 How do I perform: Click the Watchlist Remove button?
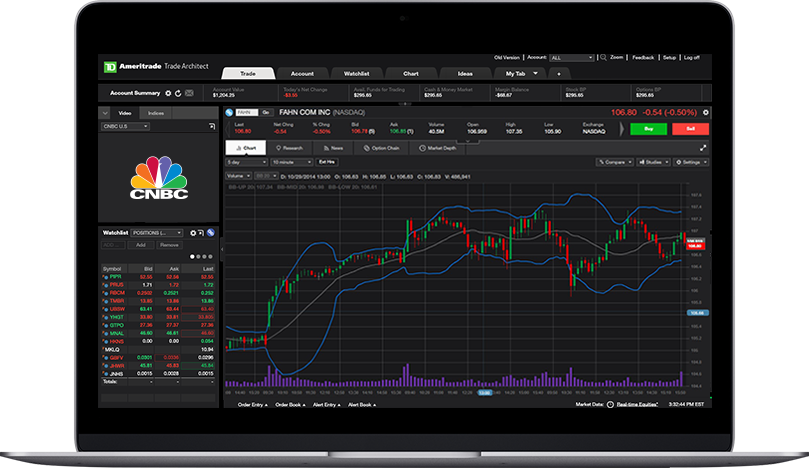pyautogui.click(x=169, y=245)
